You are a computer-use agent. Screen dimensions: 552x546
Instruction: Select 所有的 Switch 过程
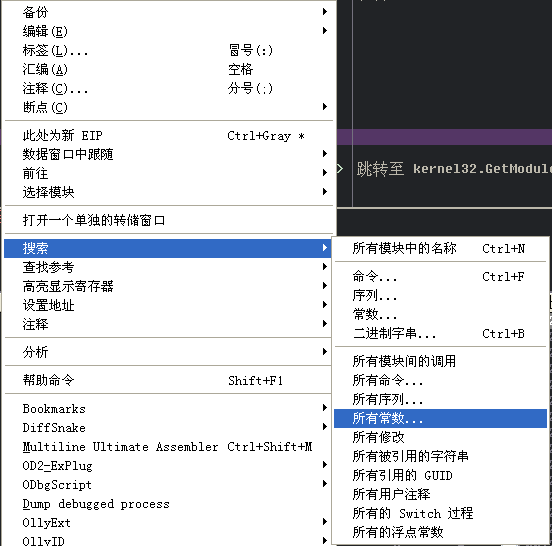pyautogui.click(x=440, y=513)
